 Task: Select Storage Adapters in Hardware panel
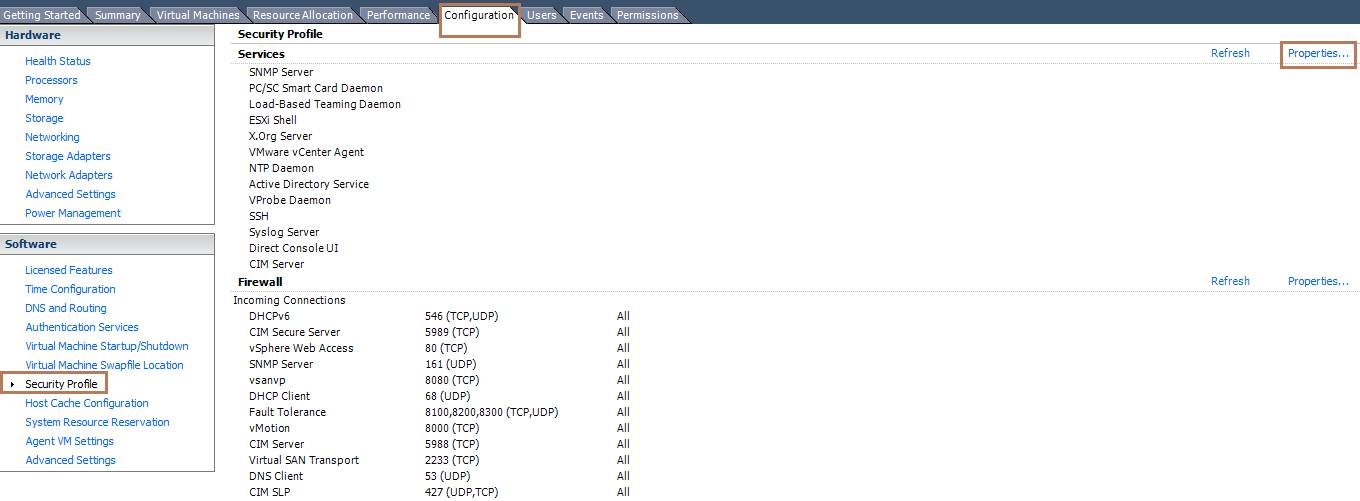[68, 156]
